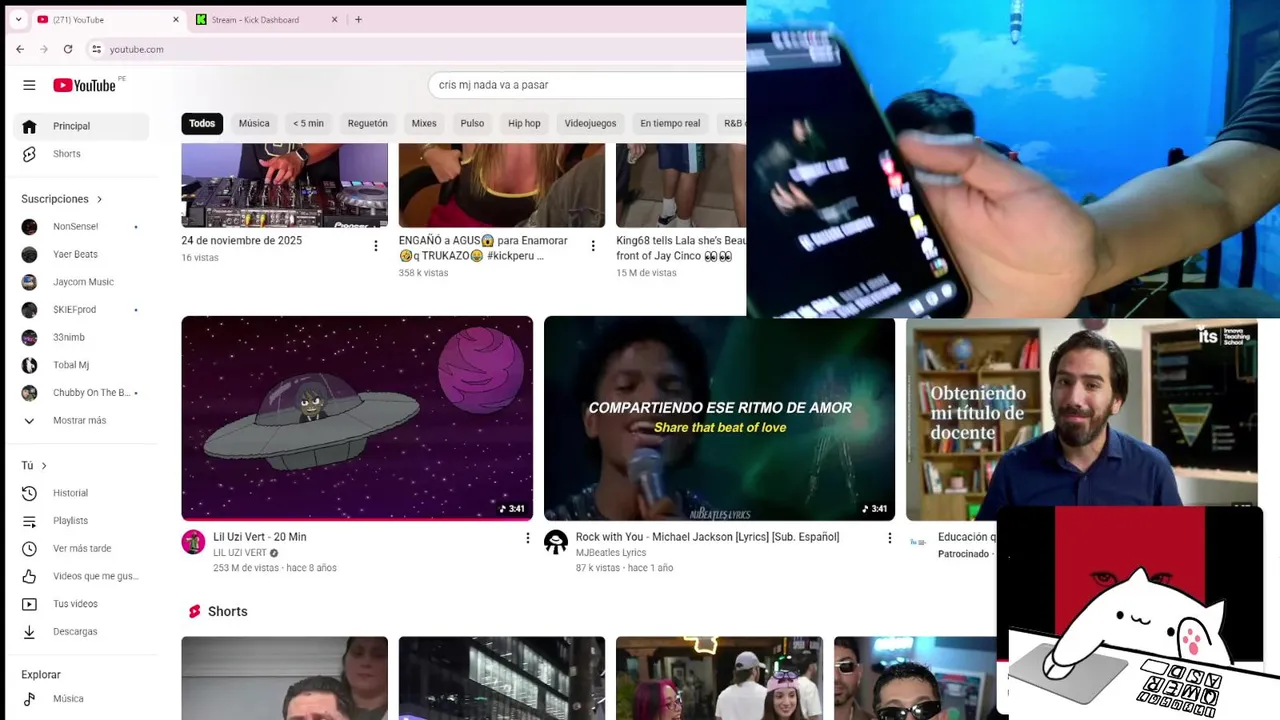
Task: Select the < 5 min filter chip
Action: pos(308,123)
